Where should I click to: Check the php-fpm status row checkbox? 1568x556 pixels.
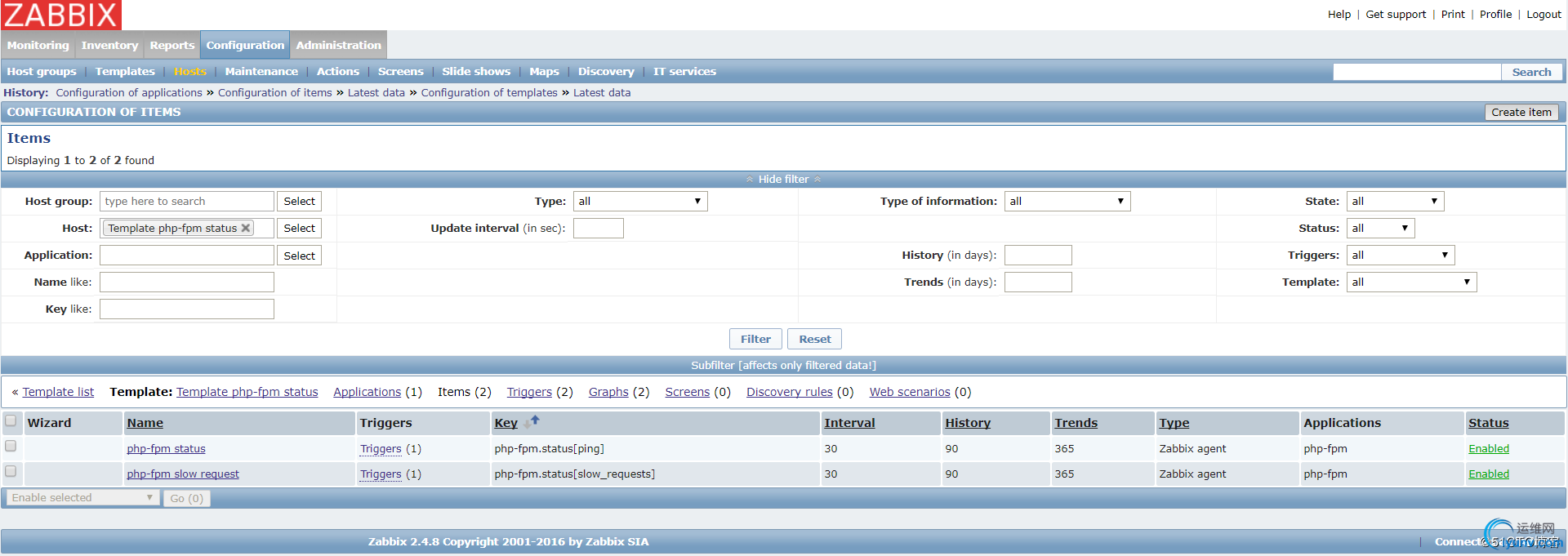click(x=11, y=446)
